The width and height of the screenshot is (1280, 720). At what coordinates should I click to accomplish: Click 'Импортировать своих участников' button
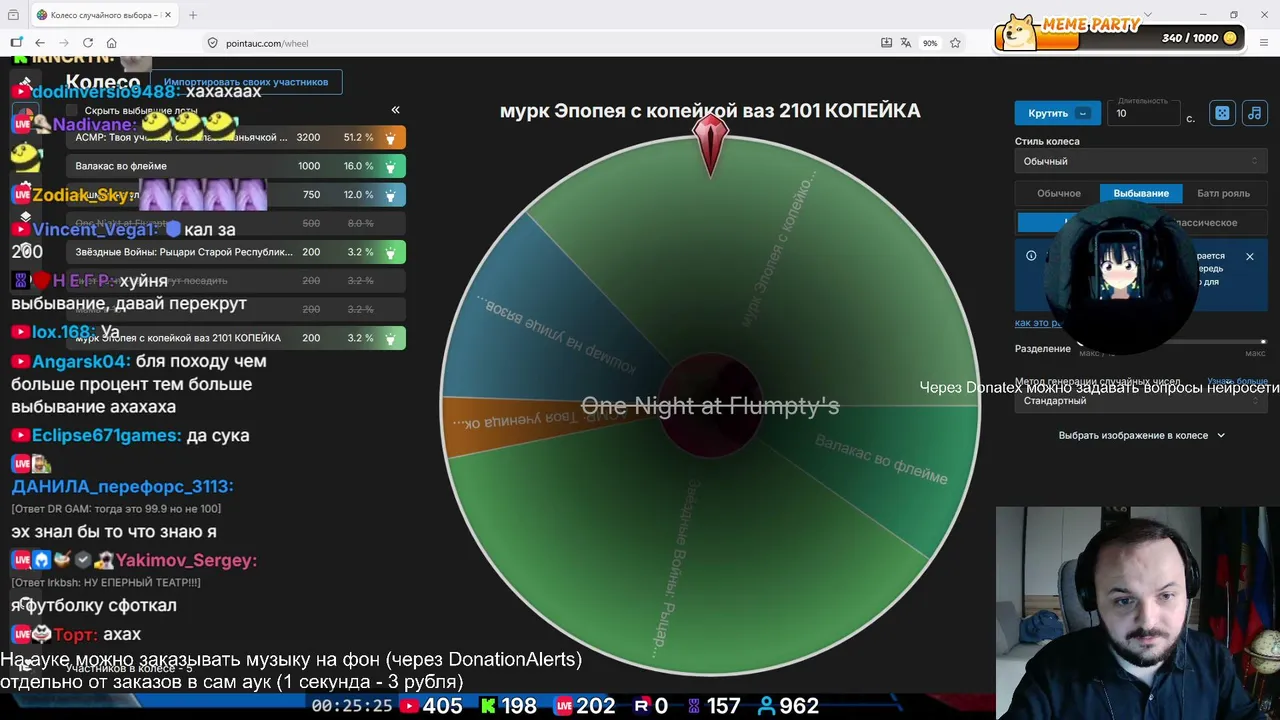pyautogui.click(x=246, y=82)
